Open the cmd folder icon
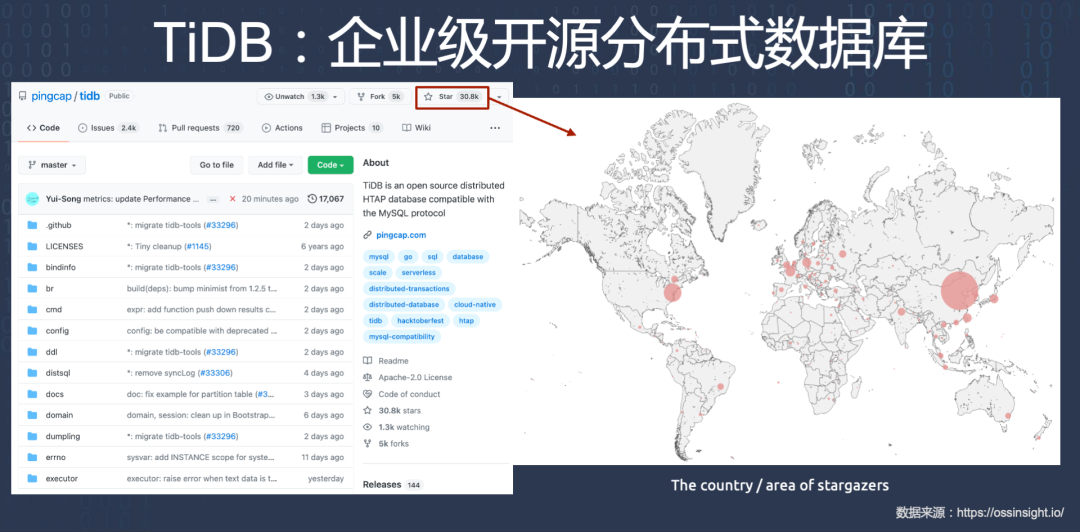The height and width of the screenshot is (532, 1080). tap(32, 310)
